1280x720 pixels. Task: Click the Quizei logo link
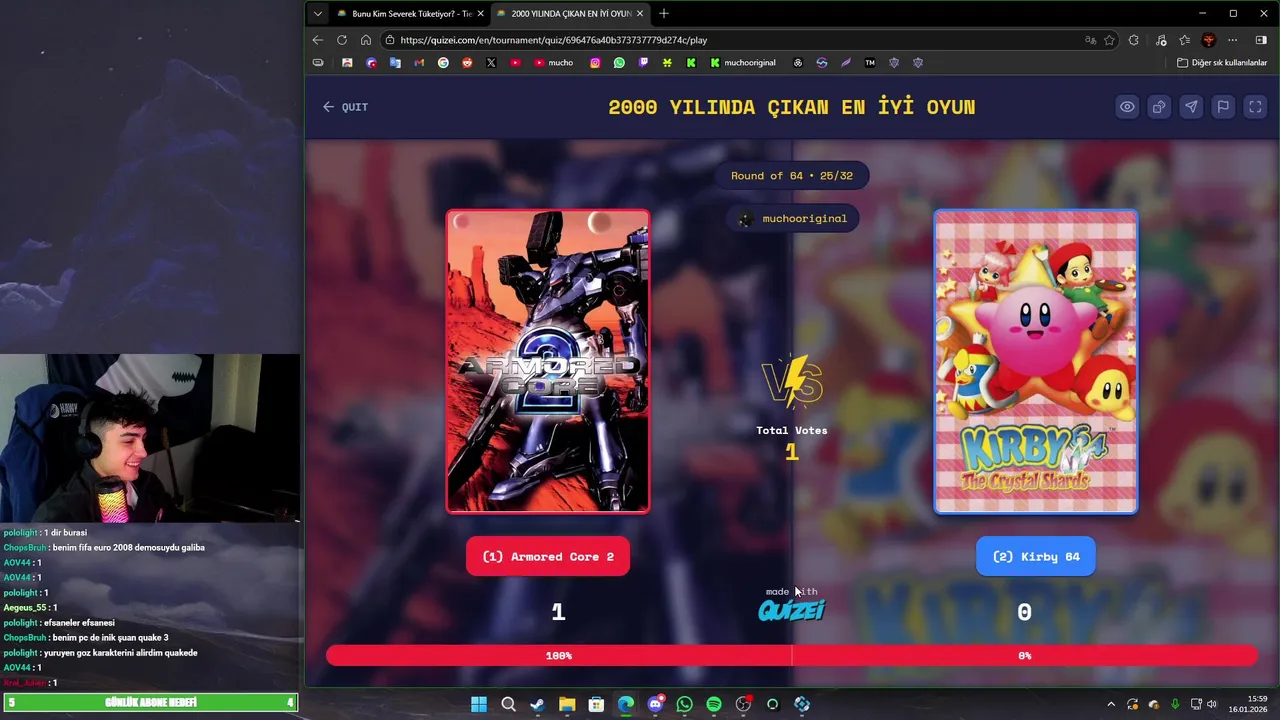791,610
